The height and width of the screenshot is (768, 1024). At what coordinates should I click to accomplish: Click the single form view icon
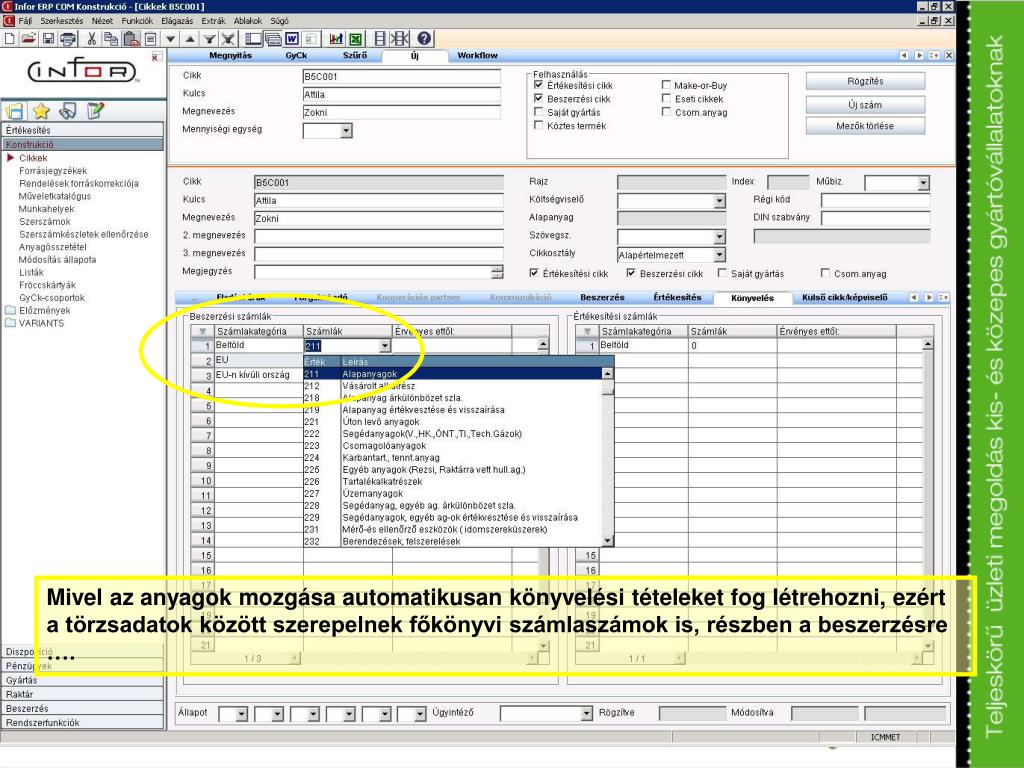coord(253,39)
